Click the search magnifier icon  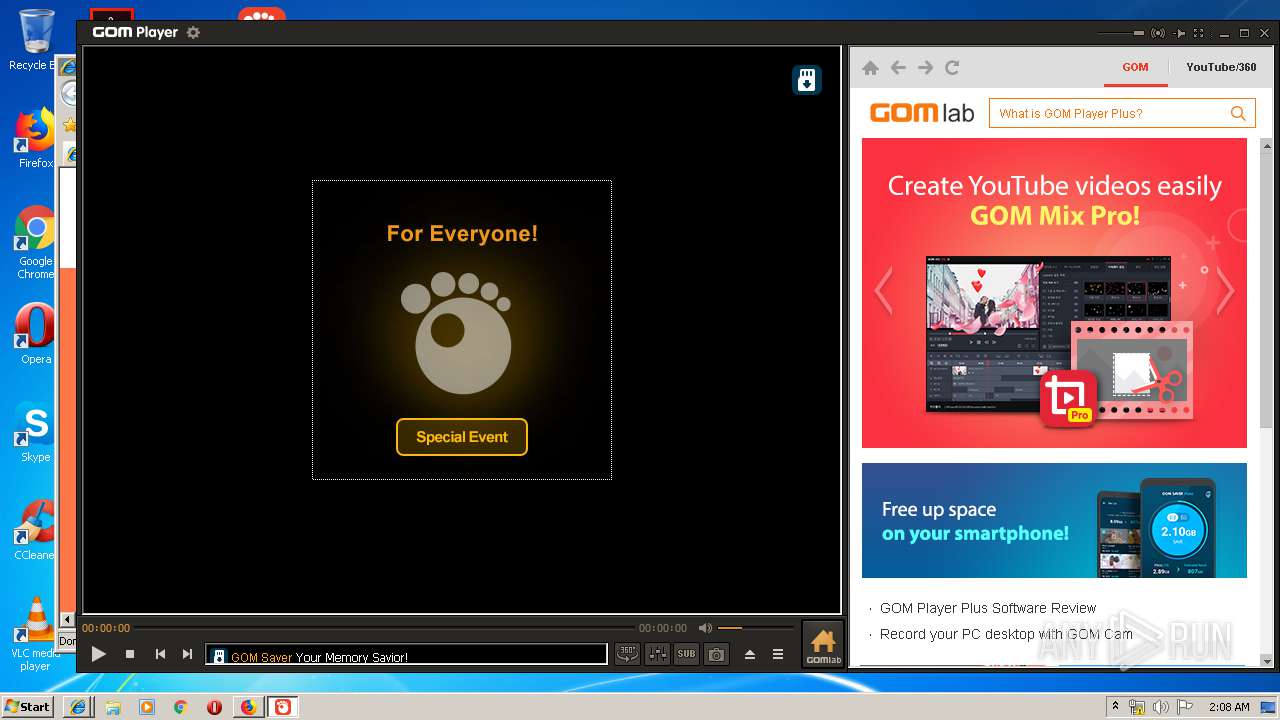coord(1238,113)
